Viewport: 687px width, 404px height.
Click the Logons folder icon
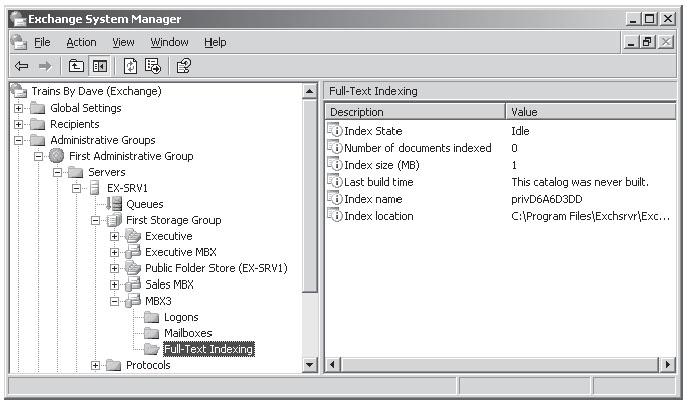tap(151, 317)
